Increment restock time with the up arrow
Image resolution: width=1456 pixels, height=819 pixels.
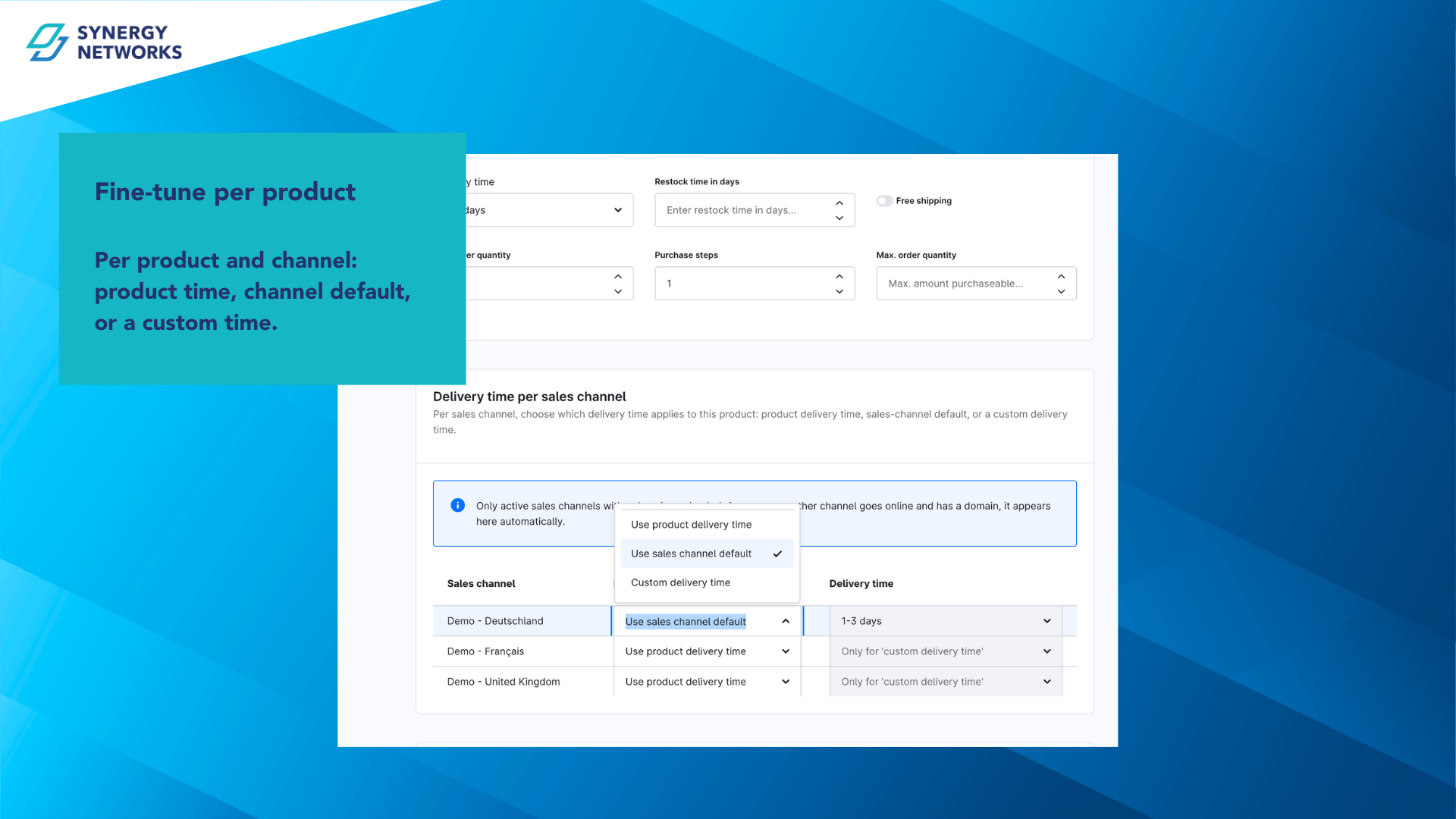839,202
